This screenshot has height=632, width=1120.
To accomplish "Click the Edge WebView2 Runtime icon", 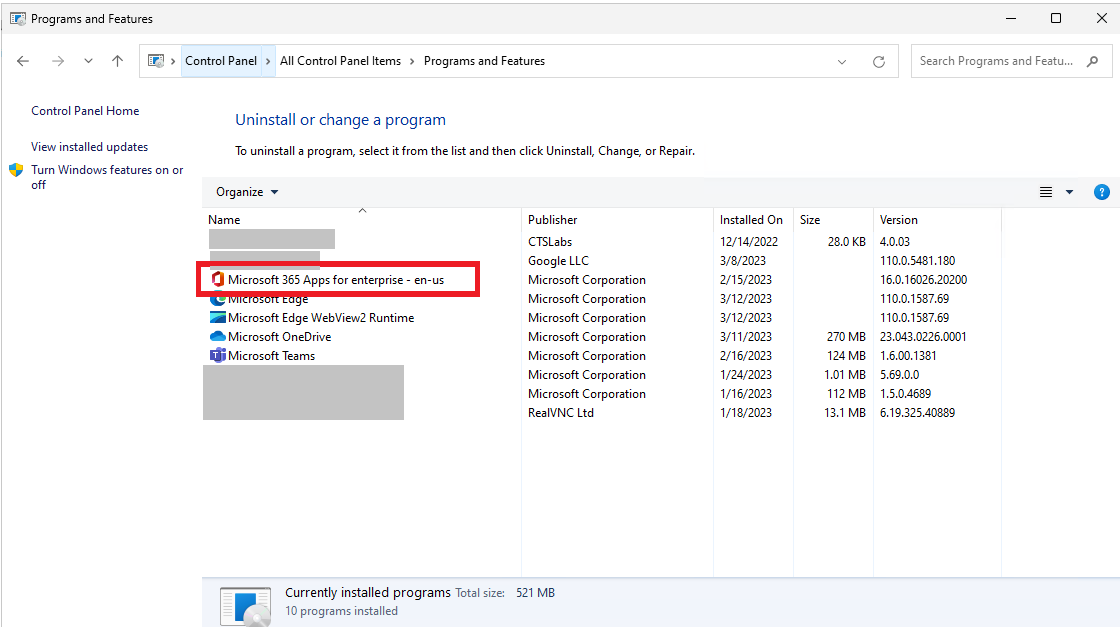I will pos(219,317).
